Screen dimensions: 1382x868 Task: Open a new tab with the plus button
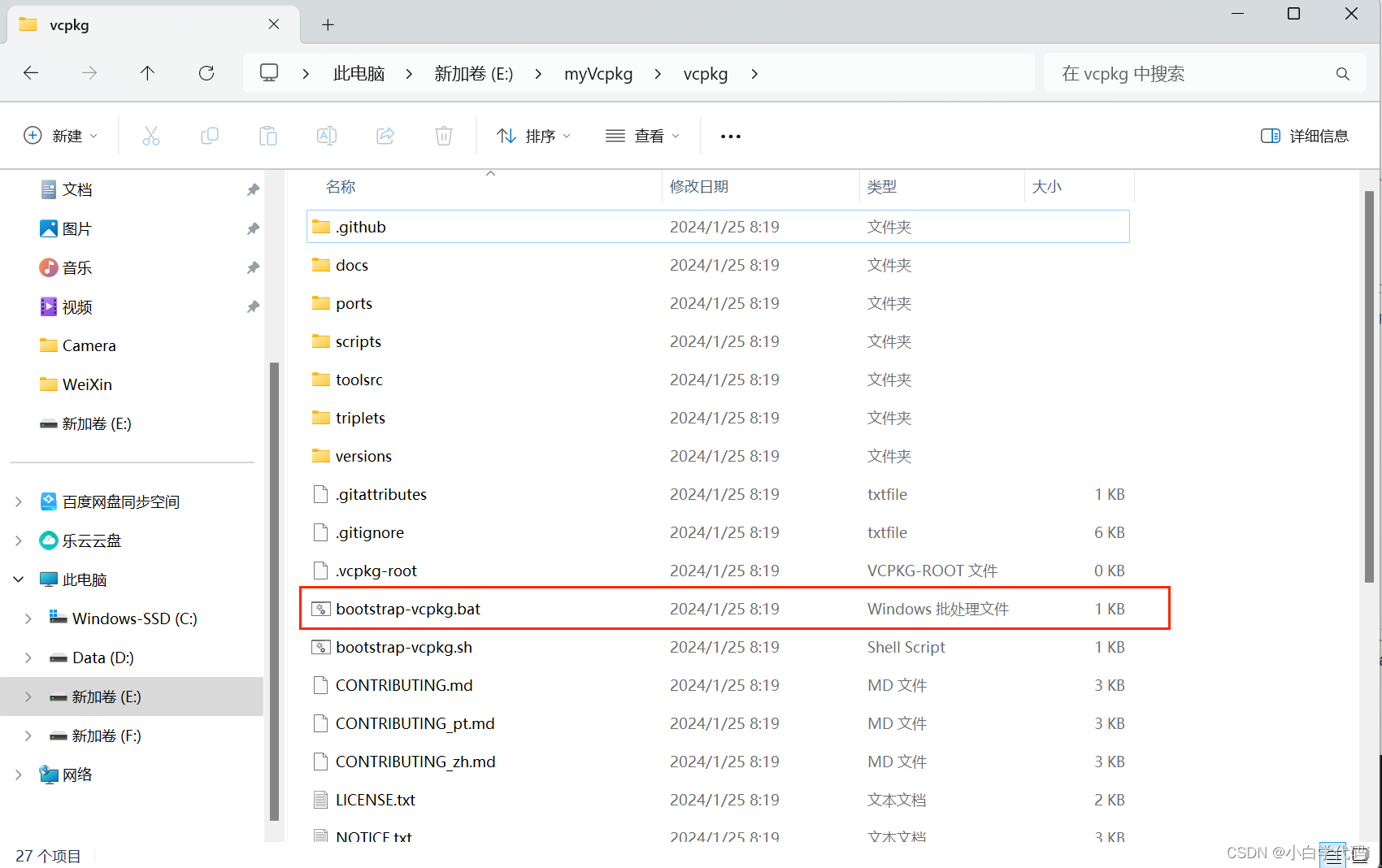click(328, 24)
